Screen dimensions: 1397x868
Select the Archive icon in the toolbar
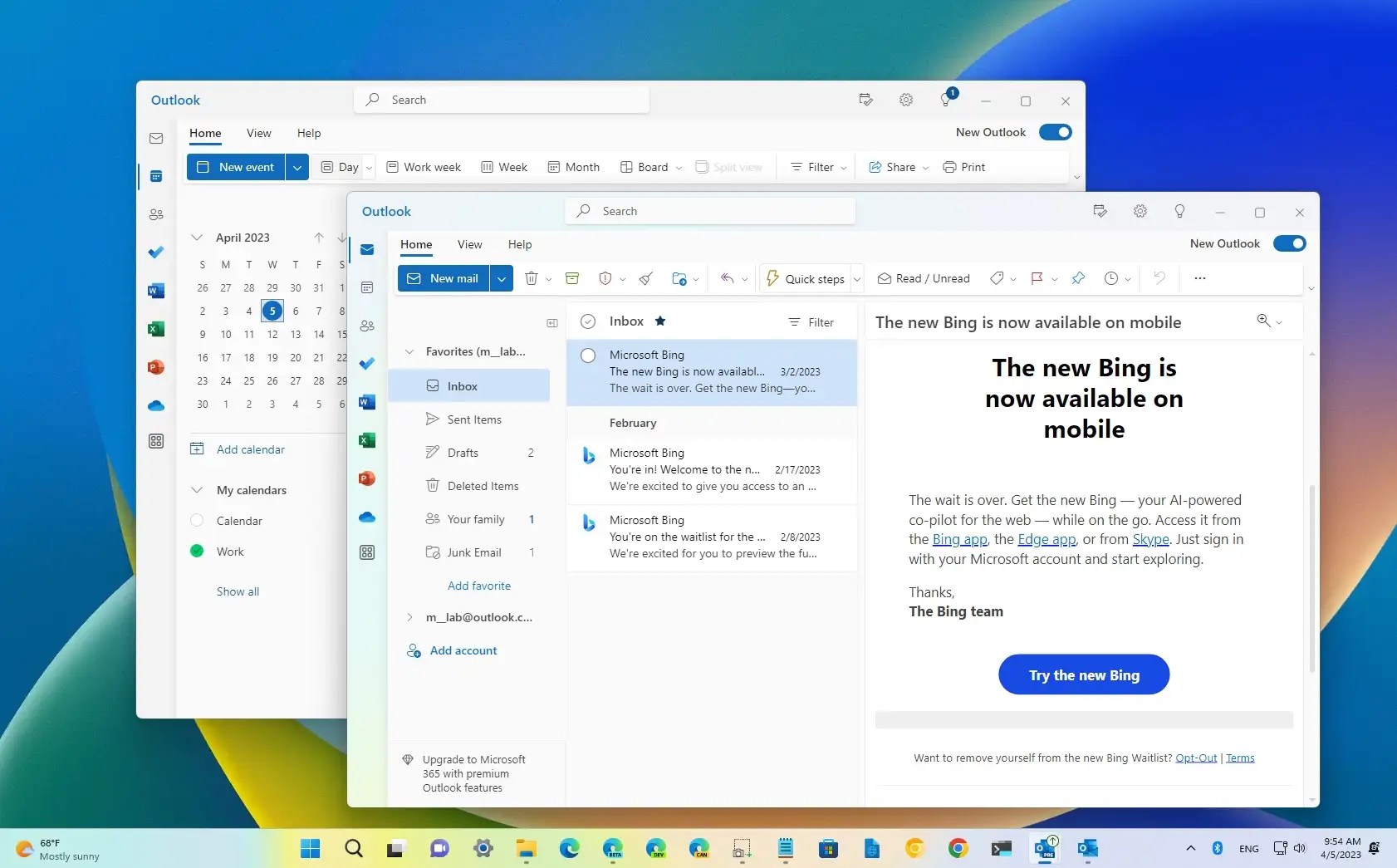click(571, 278)
